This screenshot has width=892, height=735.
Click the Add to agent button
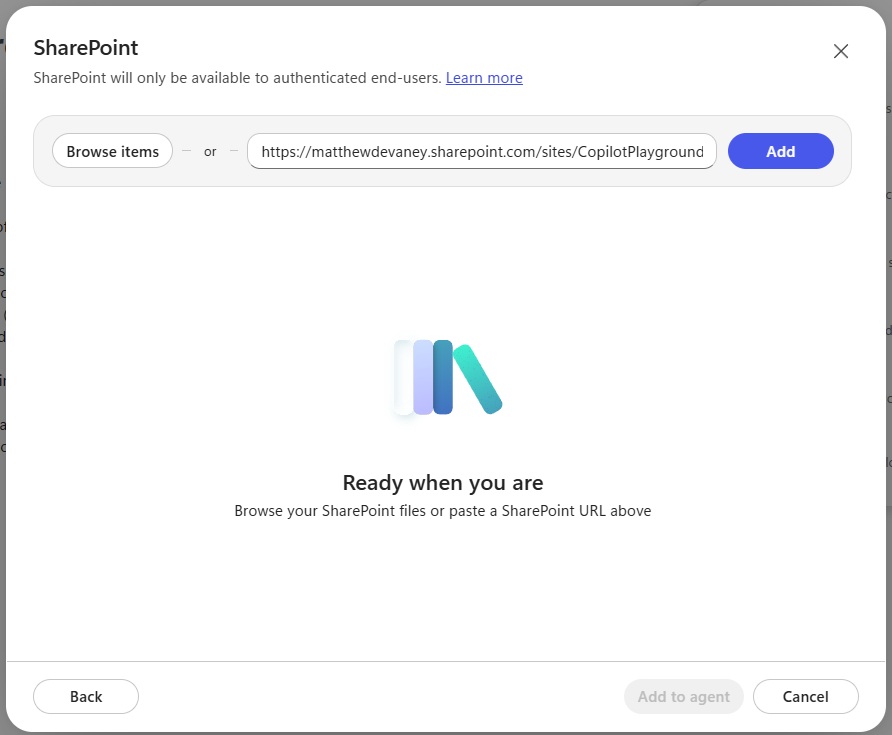pos(683,696)
